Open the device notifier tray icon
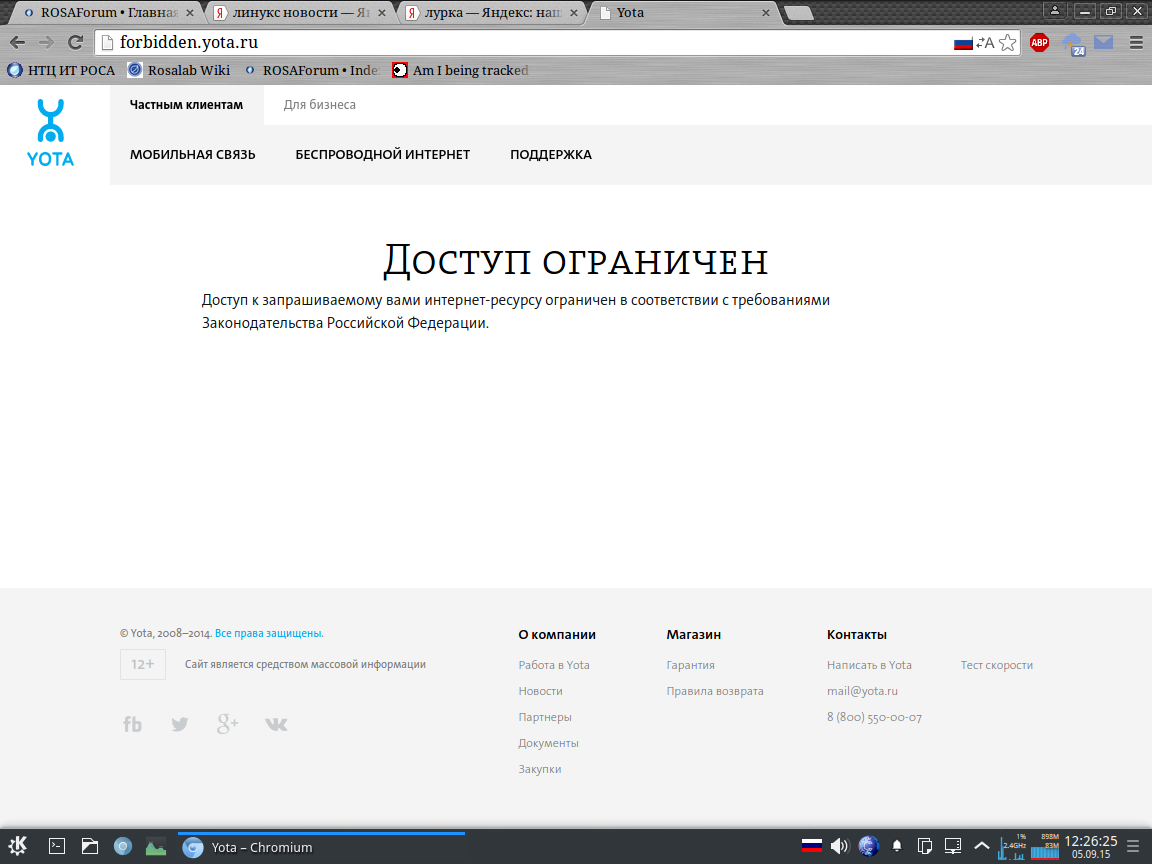The height and width of the screenshot is (864, 1152). [953, 846]
